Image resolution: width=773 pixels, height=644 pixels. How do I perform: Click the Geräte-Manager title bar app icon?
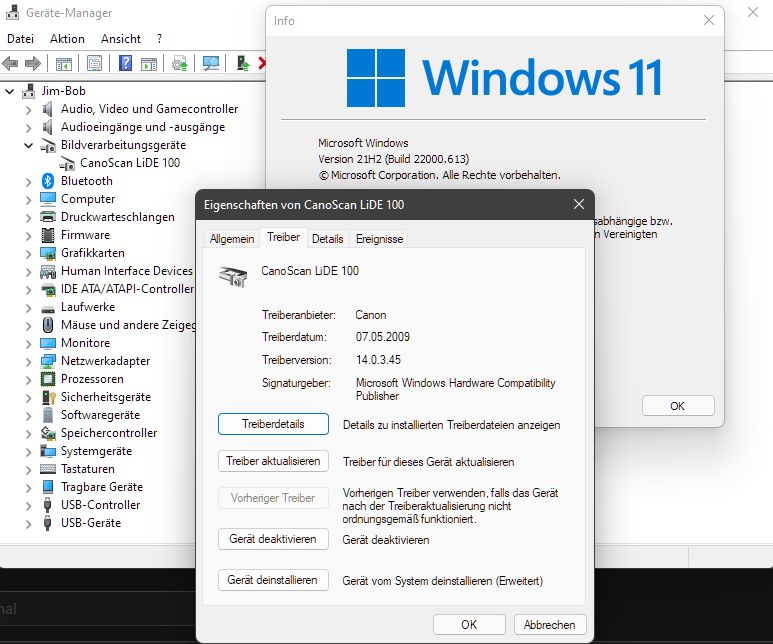point(12,12)
